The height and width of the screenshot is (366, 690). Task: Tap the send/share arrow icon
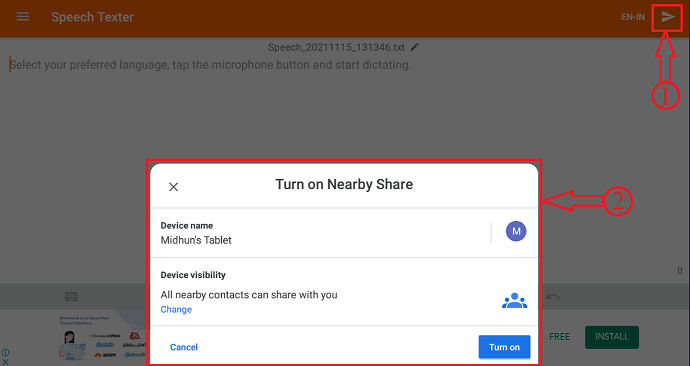[668, 17]
